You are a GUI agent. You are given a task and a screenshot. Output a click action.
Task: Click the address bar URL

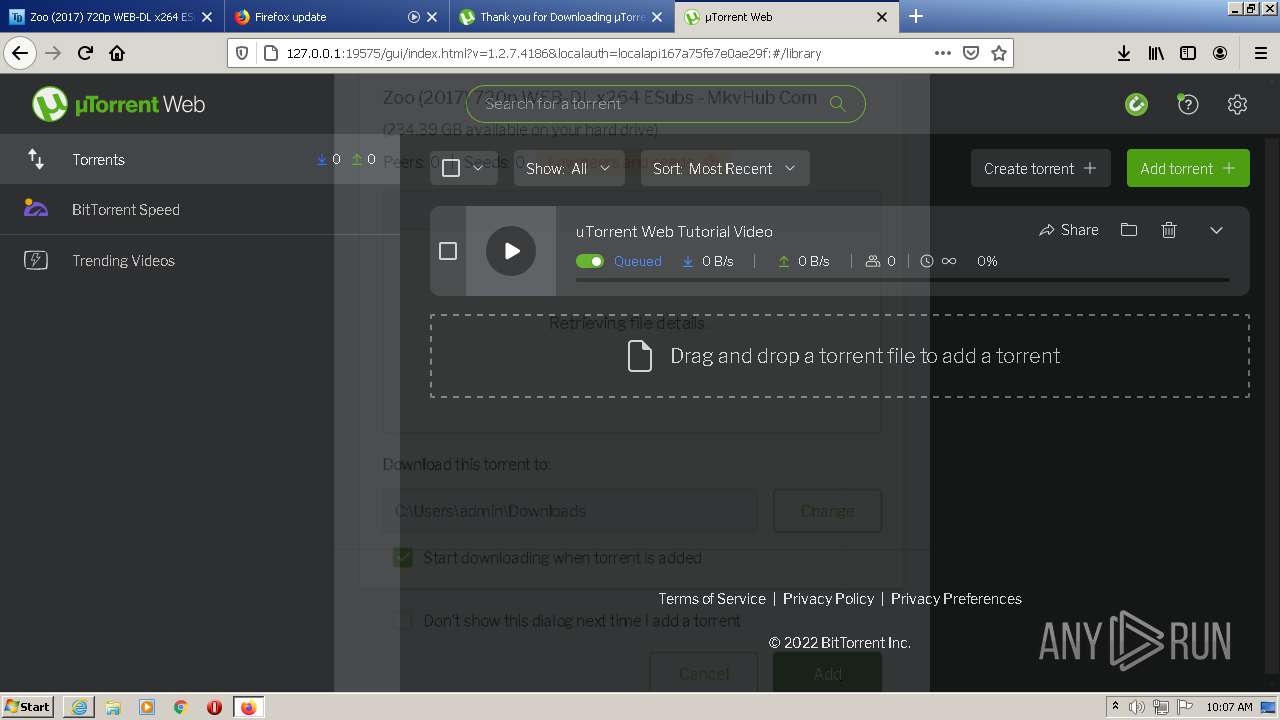554,53
